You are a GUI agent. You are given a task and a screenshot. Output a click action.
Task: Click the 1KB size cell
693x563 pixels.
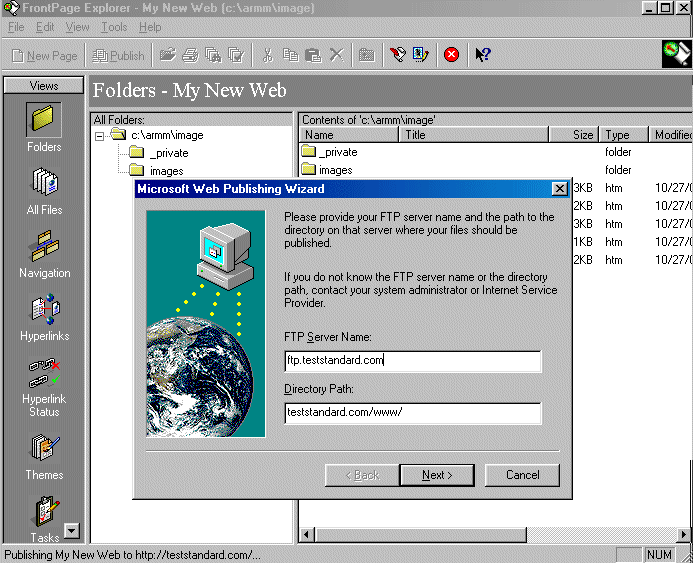pyautogui.click(x=583, y=242)
